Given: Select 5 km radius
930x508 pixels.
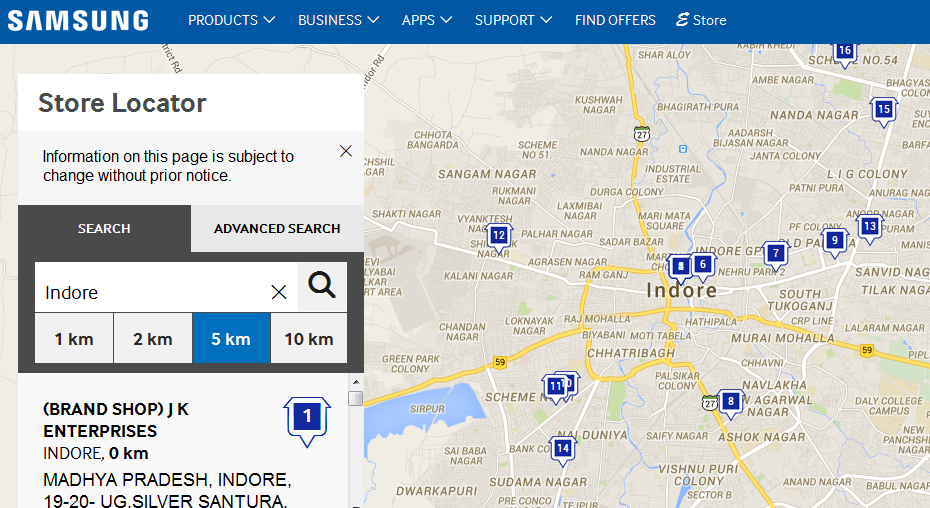Looking at the screenshot, I should coord(231,339).
